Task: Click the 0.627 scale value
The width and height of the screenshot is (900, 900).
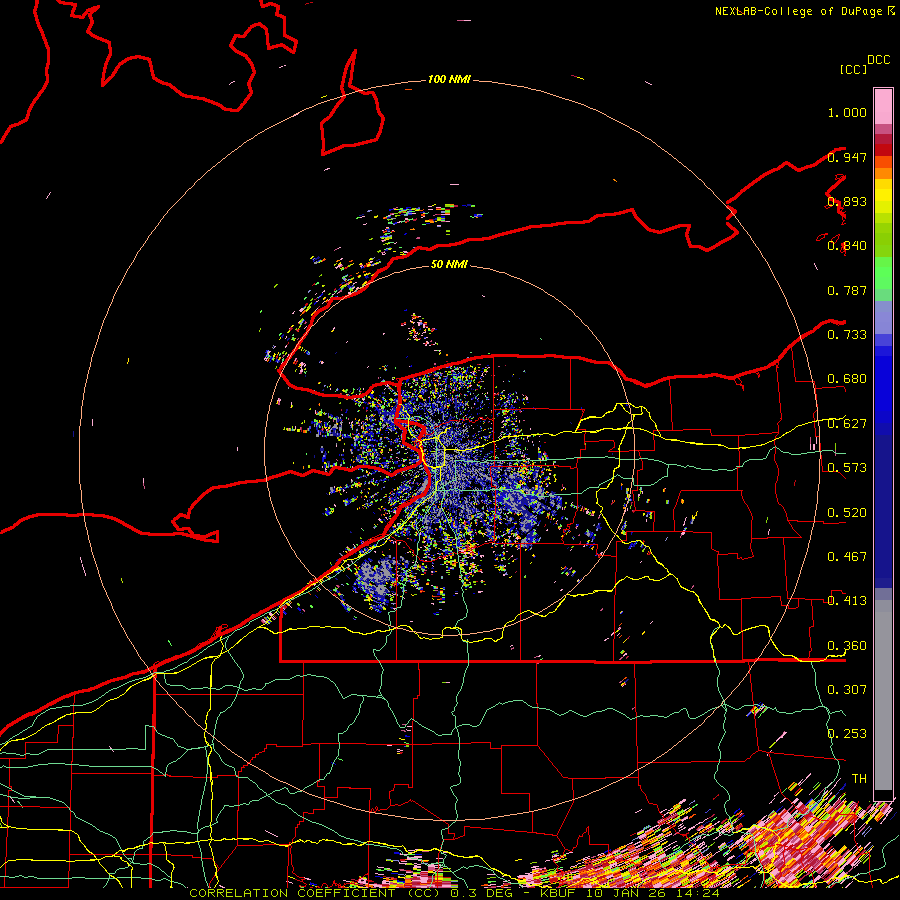Action: pyautogui.click(x=847, y=424)
